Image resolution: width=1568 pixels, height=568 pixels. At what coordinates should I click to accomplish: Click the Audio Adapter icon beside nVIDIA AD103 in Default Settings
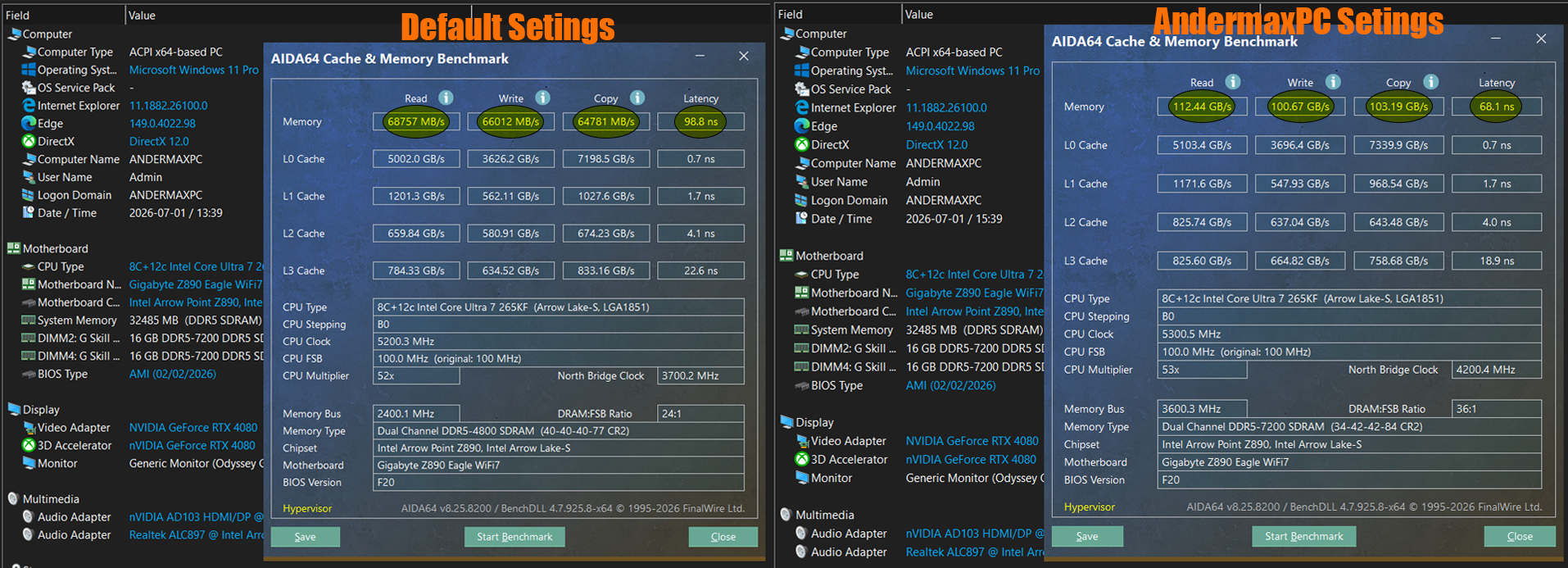point(29,517)
